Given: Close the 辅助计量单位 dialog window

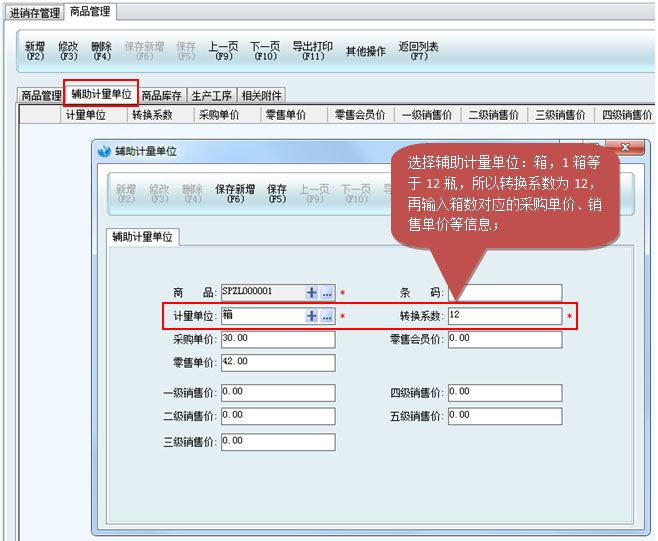Looking at the screenshot, I should 626,148.
